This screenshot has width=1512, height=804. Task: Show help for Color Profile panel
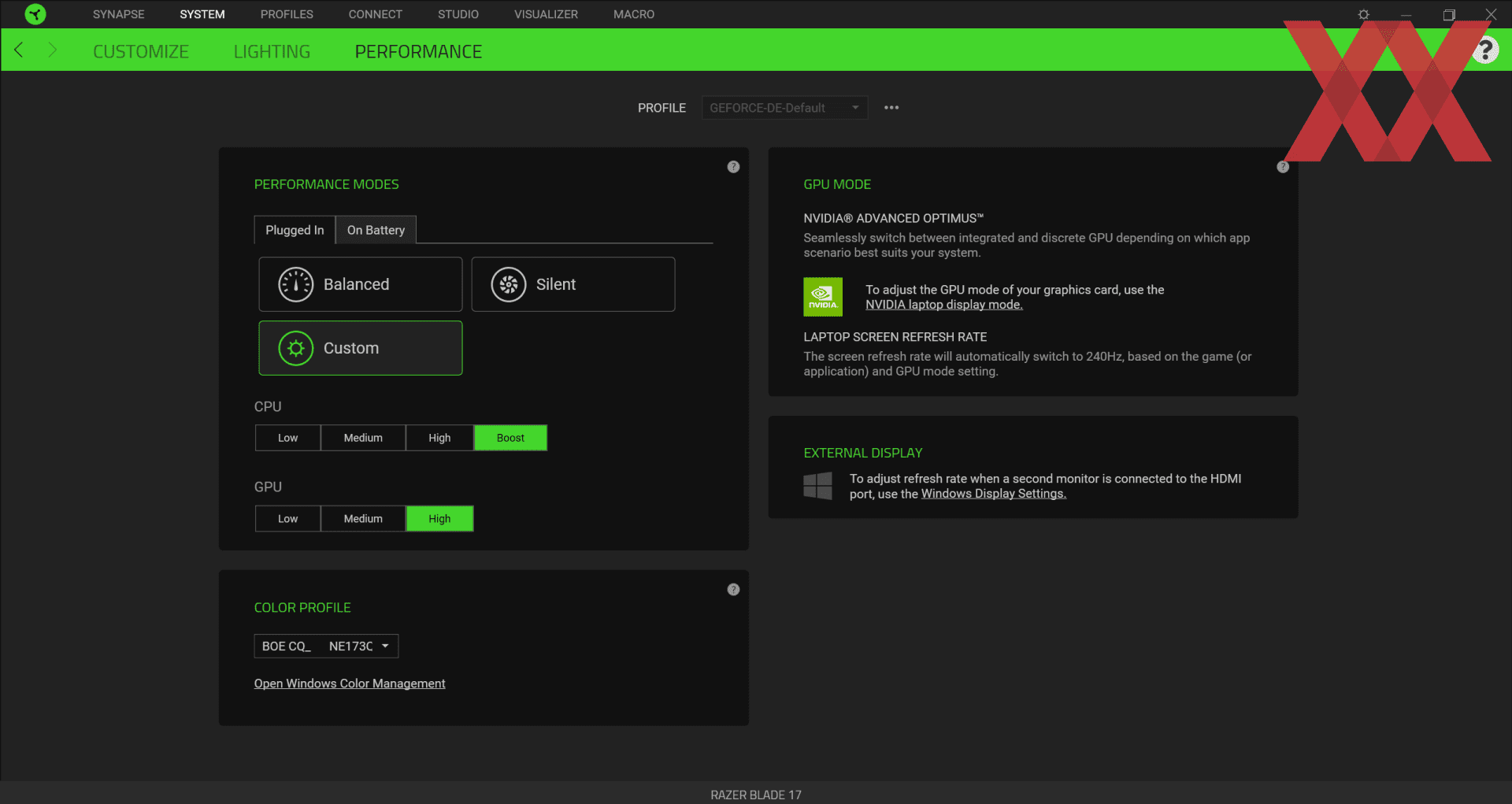click(x=733, y=590)
